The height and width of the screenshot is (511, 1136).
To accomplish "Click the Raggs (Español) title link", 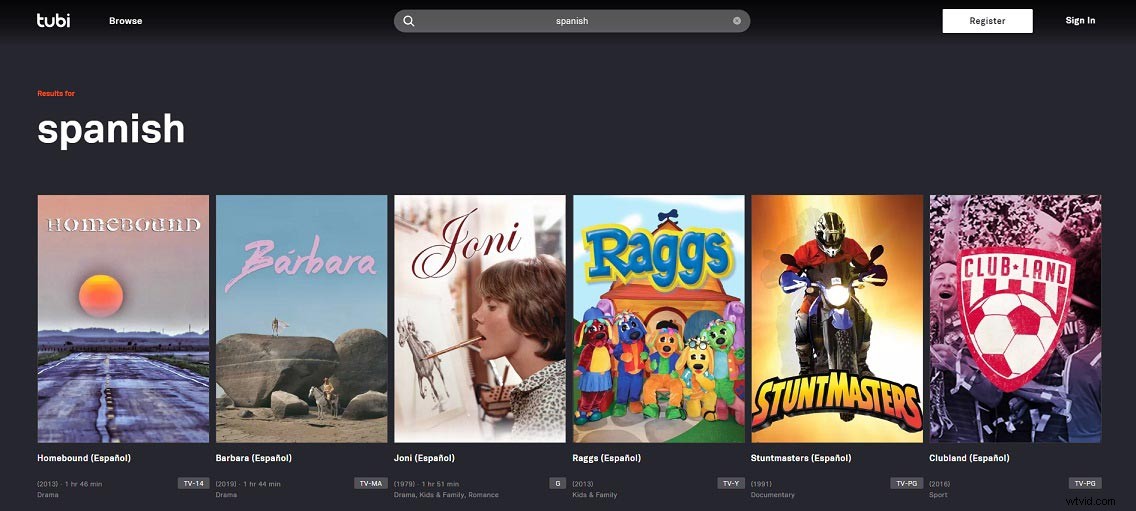I will [x=607, y=458].
